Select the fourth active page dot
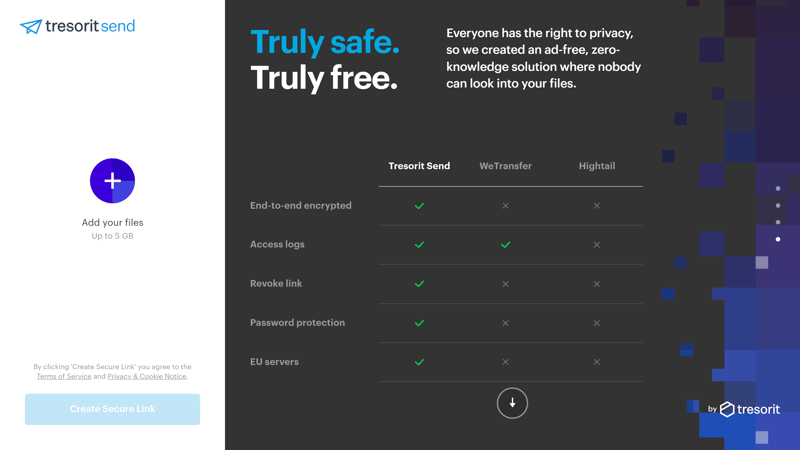The width and height of the screenshot is (800, 450). tap(778, 239)
